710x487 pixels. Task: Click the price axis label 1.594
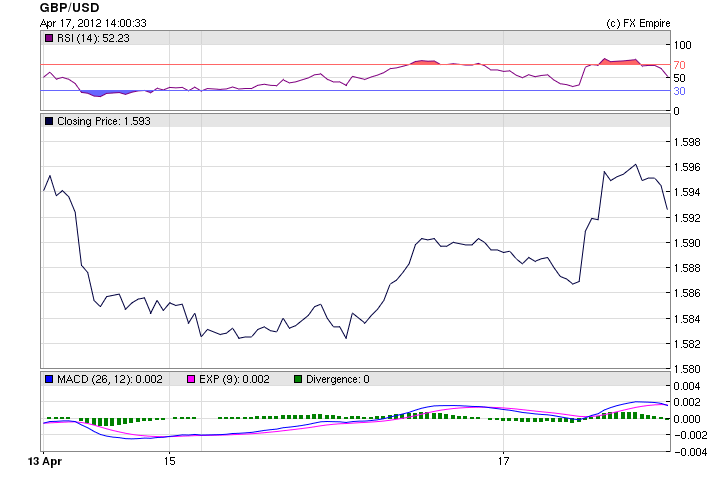click(x=687, y=192)
